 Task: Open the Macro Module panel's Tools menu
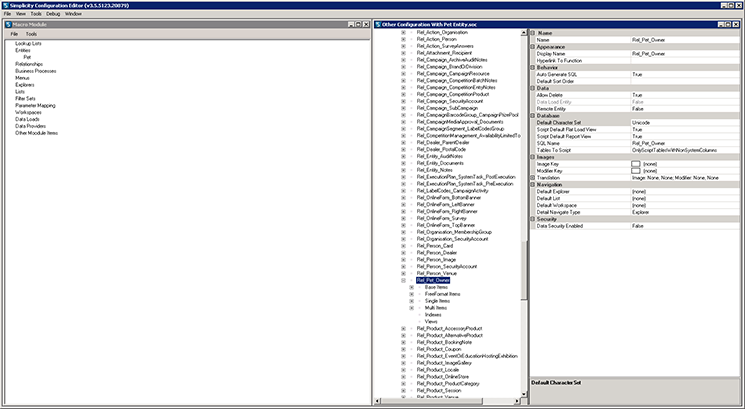click(x=31, y=34)
